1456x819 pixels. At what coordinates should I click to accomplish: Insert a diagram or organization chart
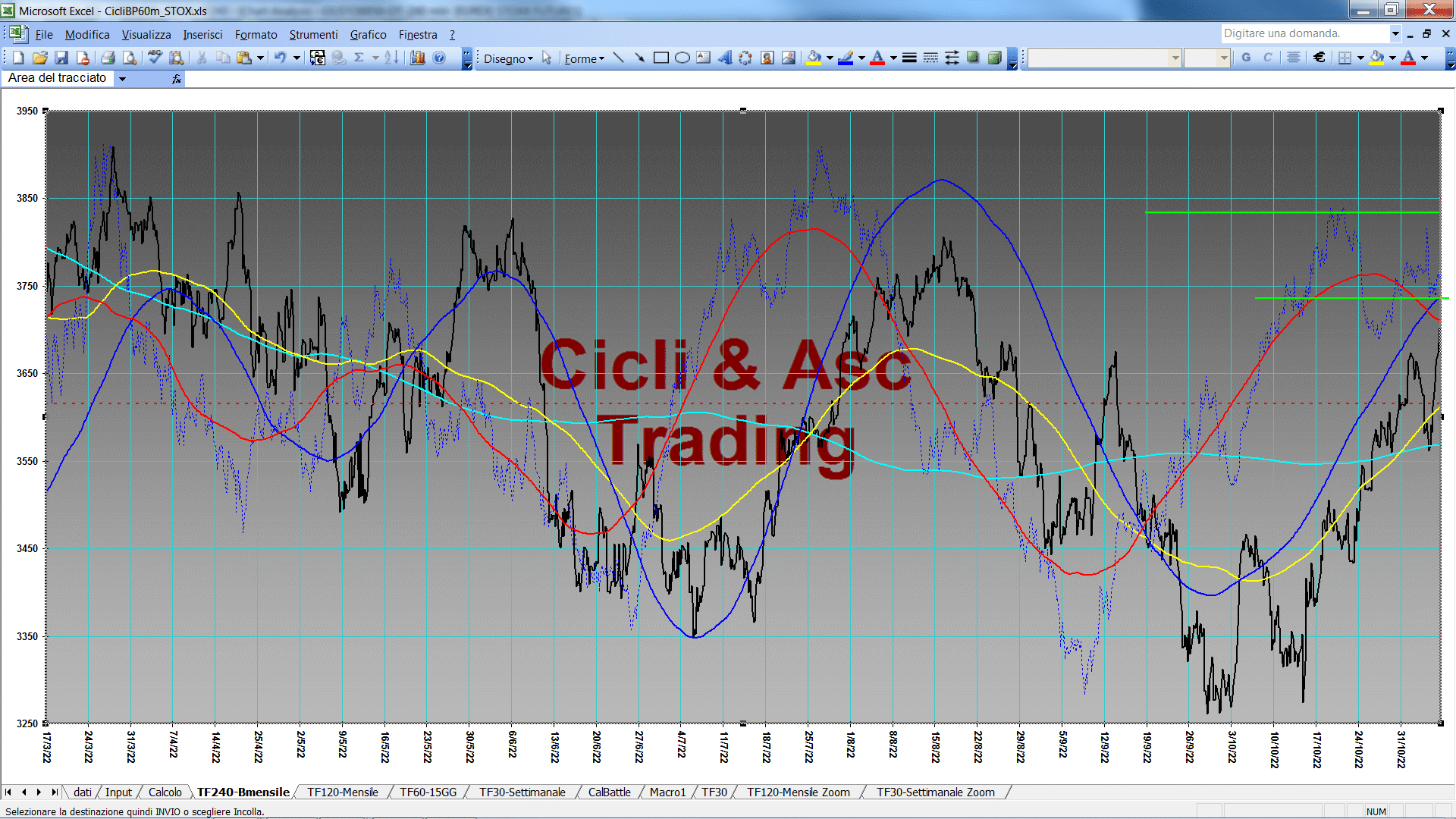point(745,58)
